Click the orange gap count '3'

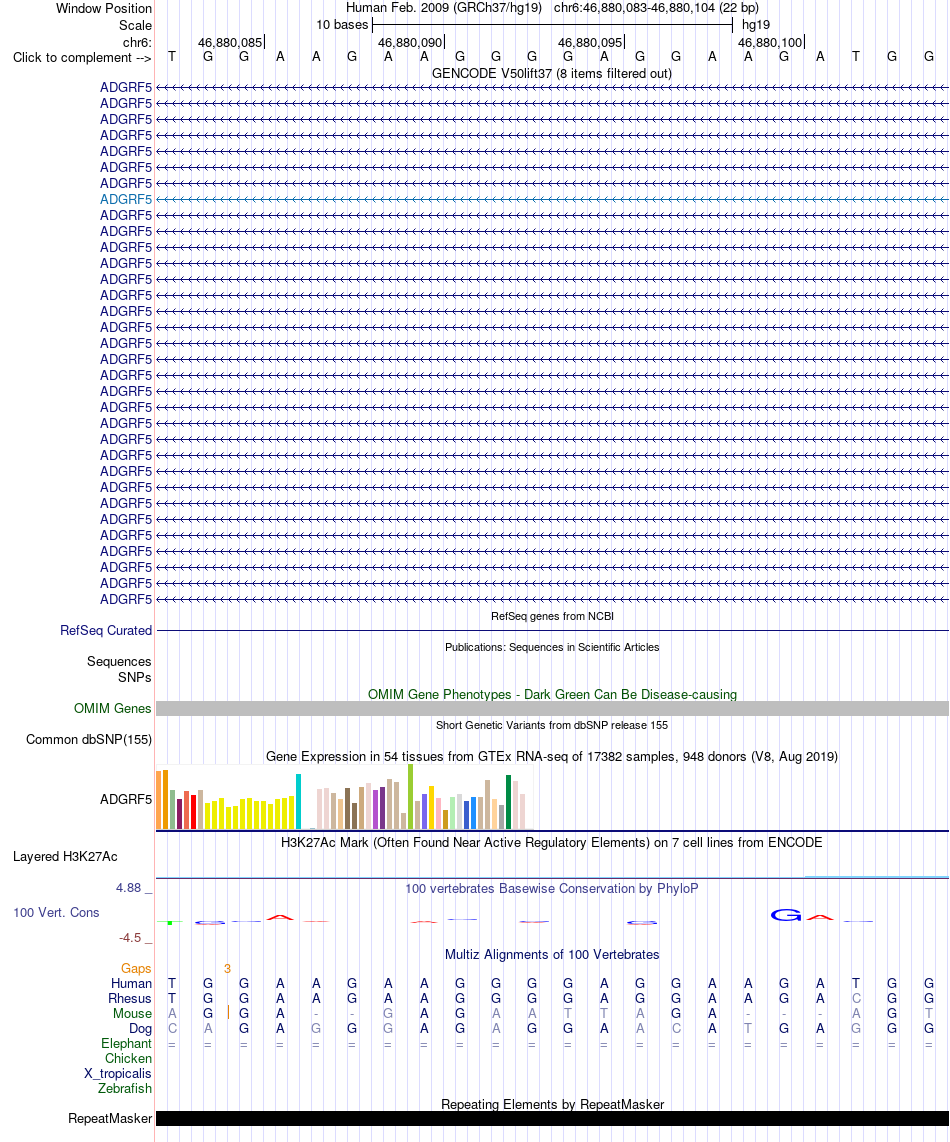click(x=227, y=969)
